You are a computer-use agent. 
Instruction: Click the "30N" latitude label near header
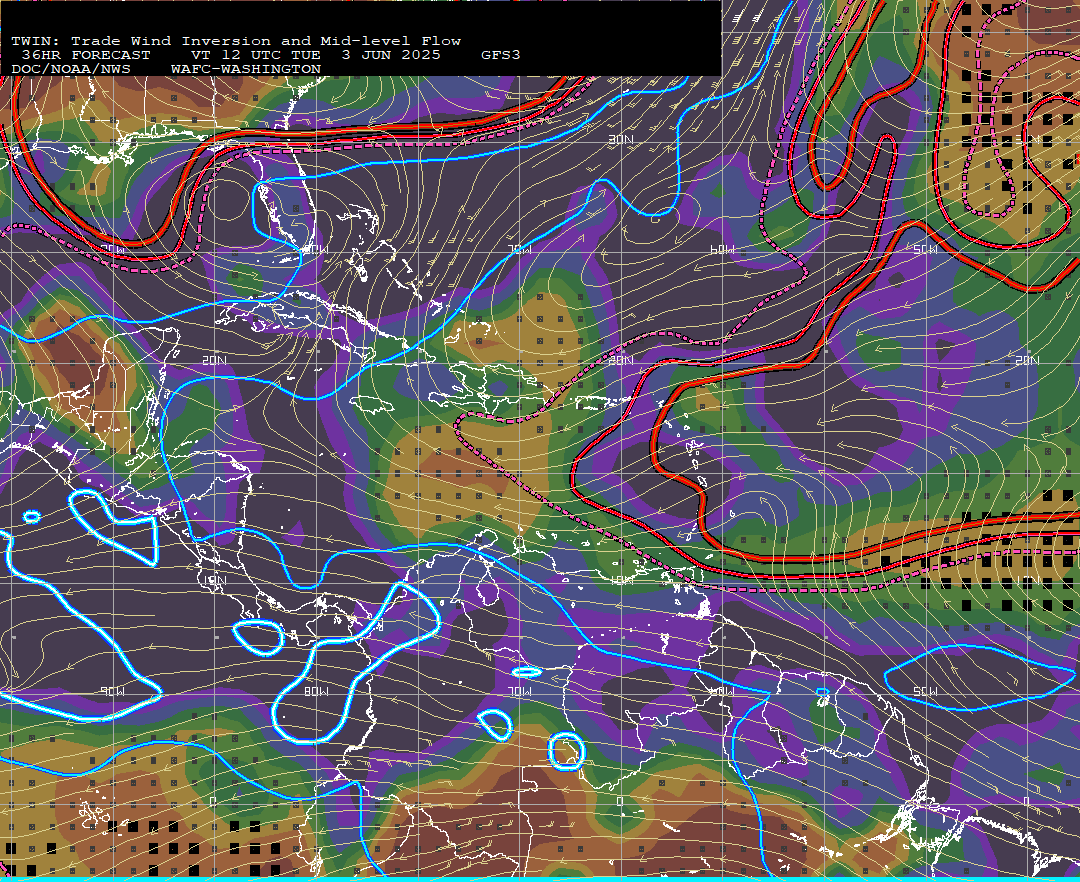tap(621, 140)
